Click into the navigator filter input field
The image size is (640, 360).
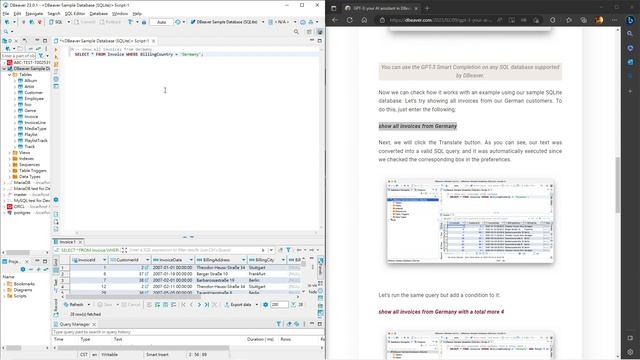[x=18, y=56]
